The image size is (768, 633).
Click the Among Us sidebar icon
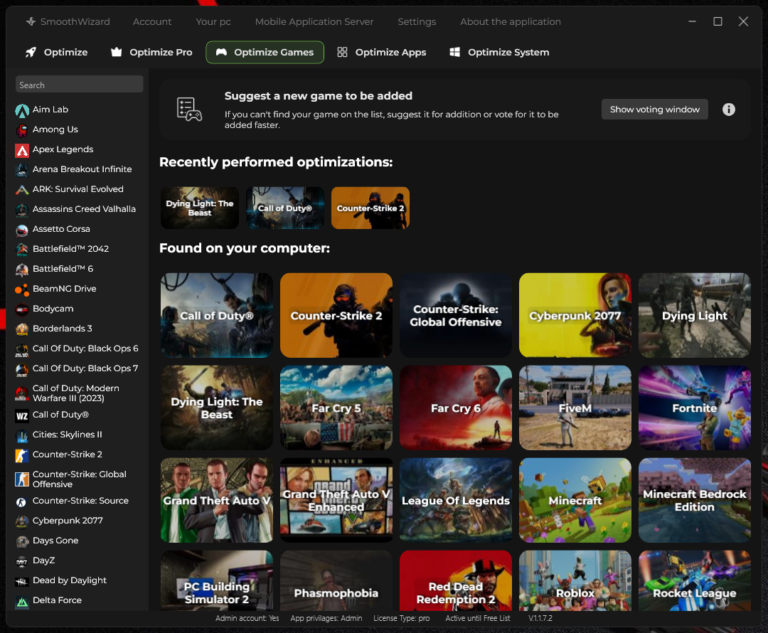point(22,130)
